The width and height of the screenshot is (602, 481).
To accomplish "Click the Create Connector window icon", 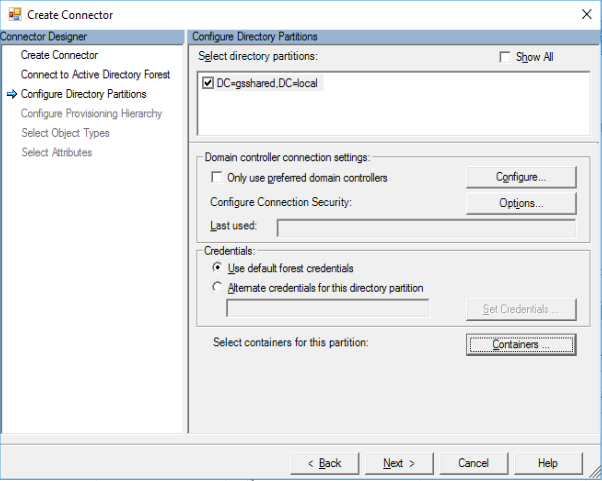I will click(12, 15).
